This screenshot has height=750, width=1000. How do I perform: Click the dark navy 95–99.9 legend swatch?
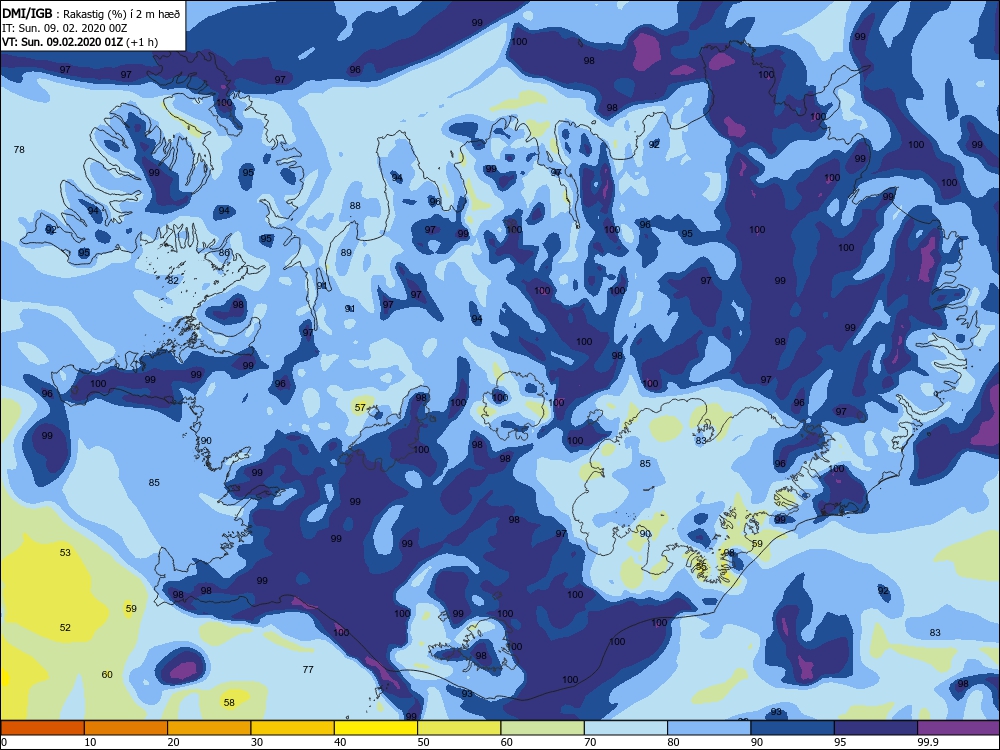click(x=876, y=728)
